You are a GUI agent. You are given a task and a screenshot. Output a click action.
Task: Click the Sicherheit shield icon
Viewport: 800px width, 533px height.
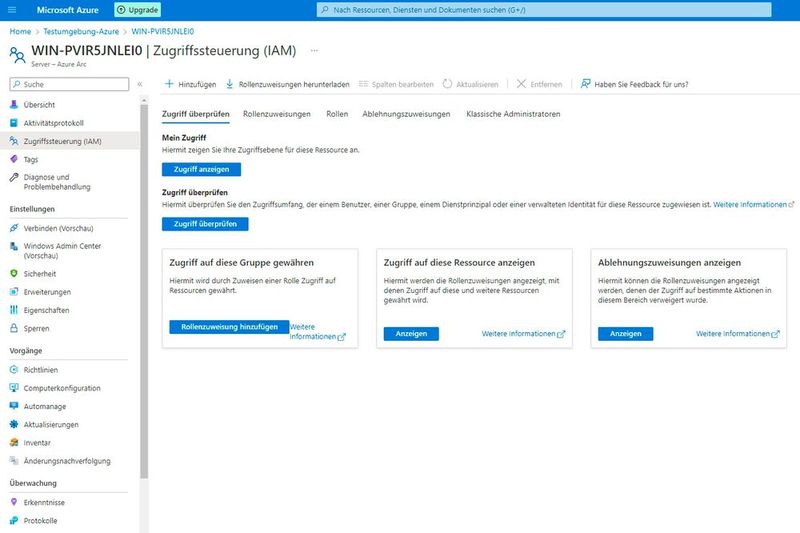click(14, 273)
